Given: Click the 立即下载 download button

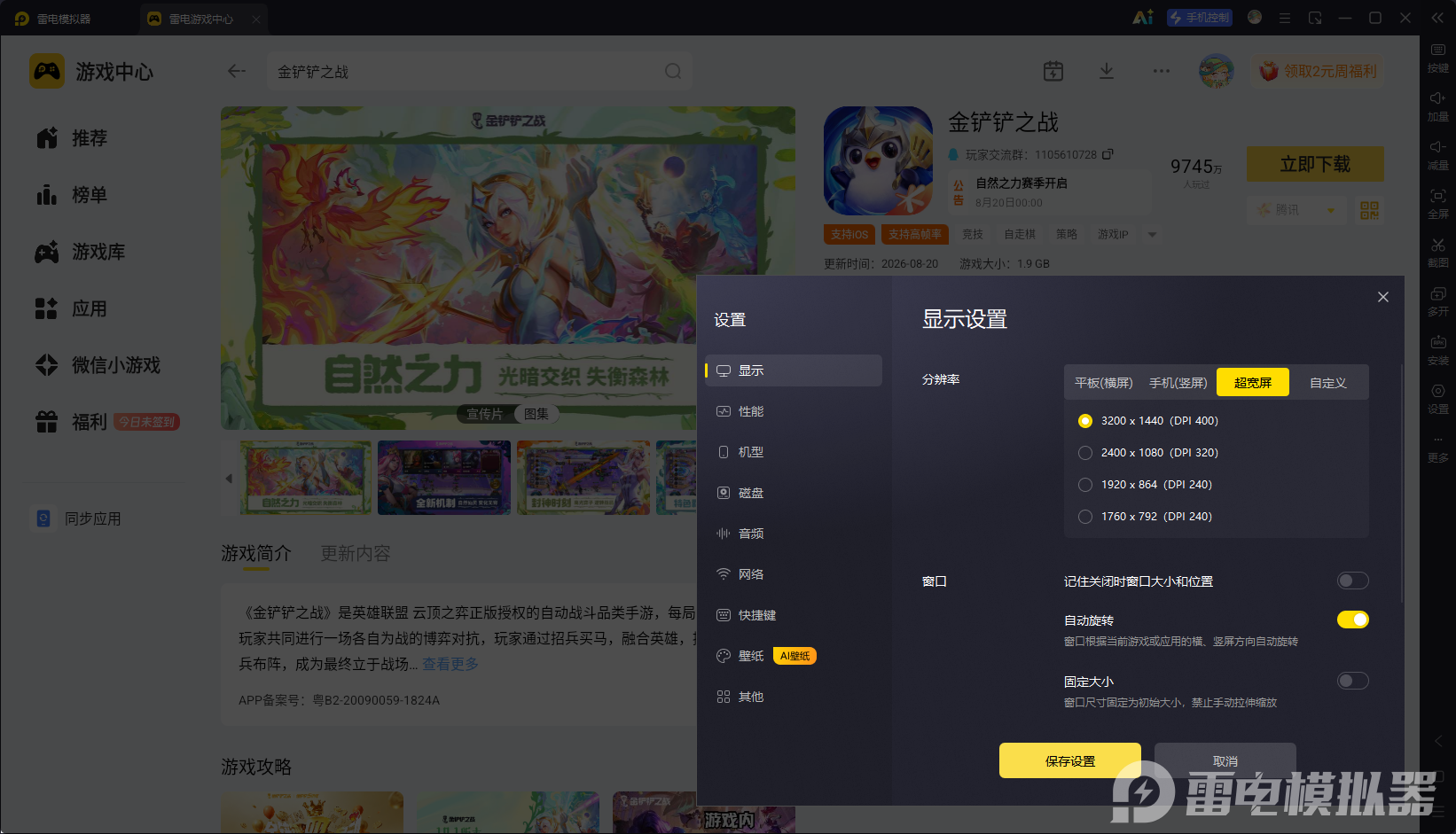Looking at the screenshot, I should click(1315, 164).
